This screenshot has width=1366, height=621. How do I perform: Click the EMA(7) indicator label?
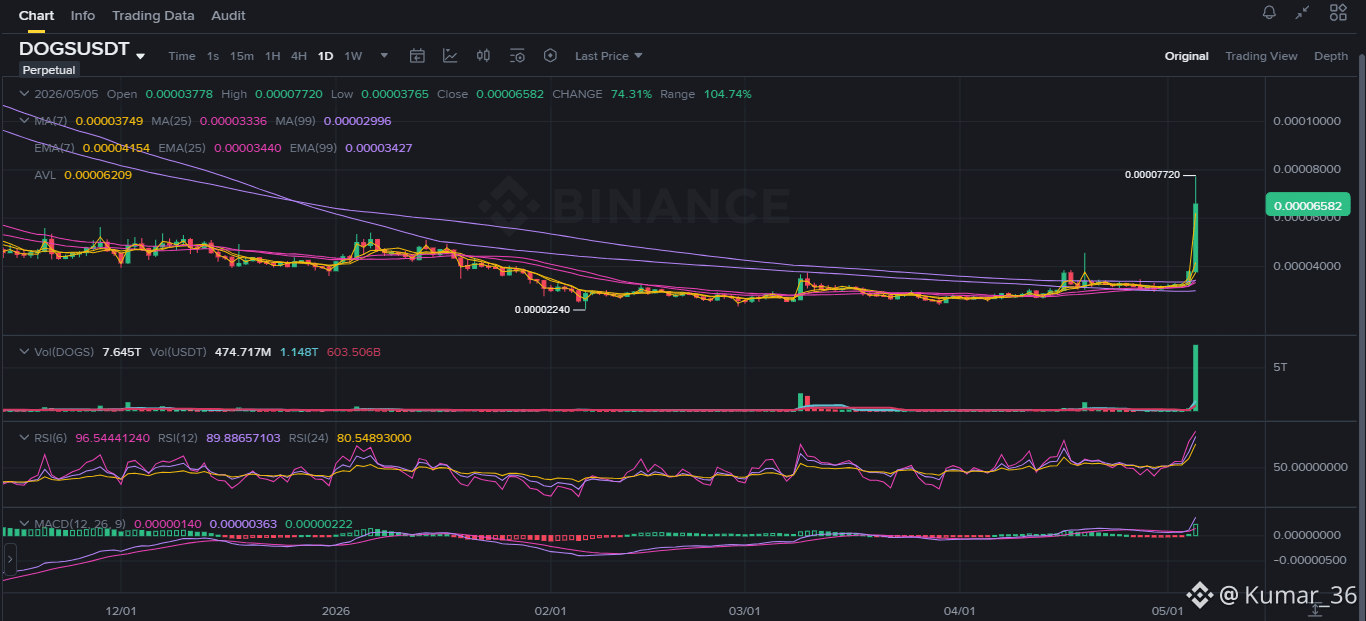coord(55,148)
